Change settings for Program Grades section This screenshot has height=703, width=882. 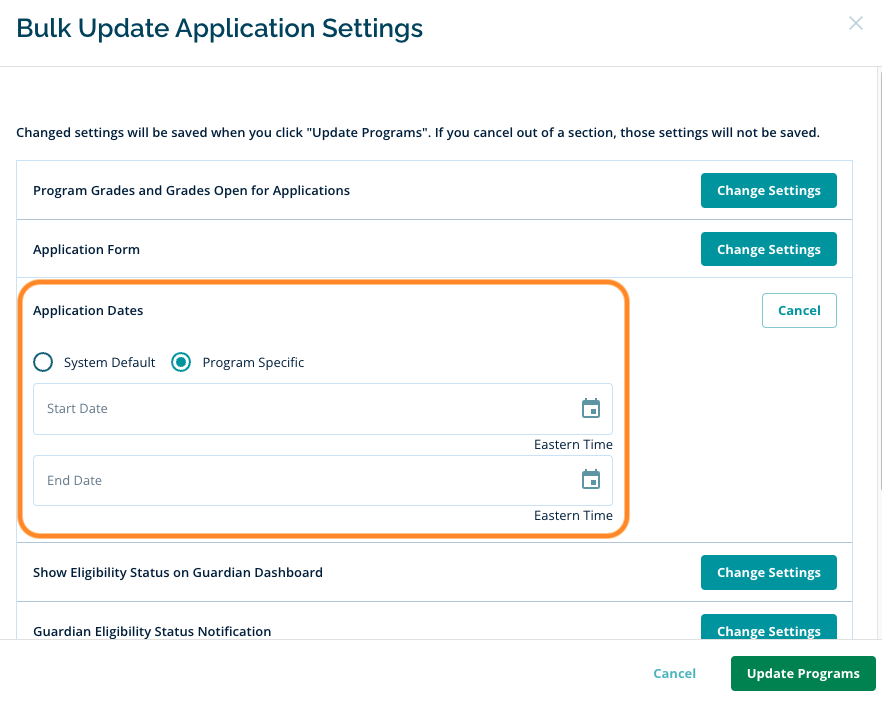pyautogui.click(x=768, y=190)
